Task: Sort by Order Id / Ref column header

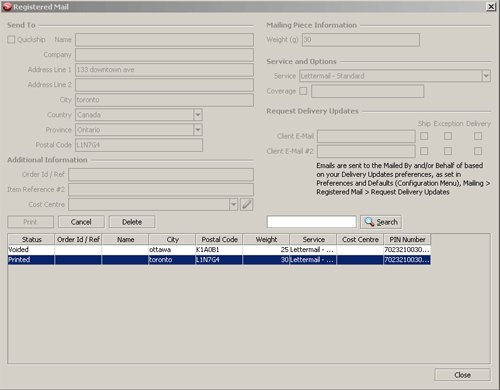Action: (x=78, y=239)
